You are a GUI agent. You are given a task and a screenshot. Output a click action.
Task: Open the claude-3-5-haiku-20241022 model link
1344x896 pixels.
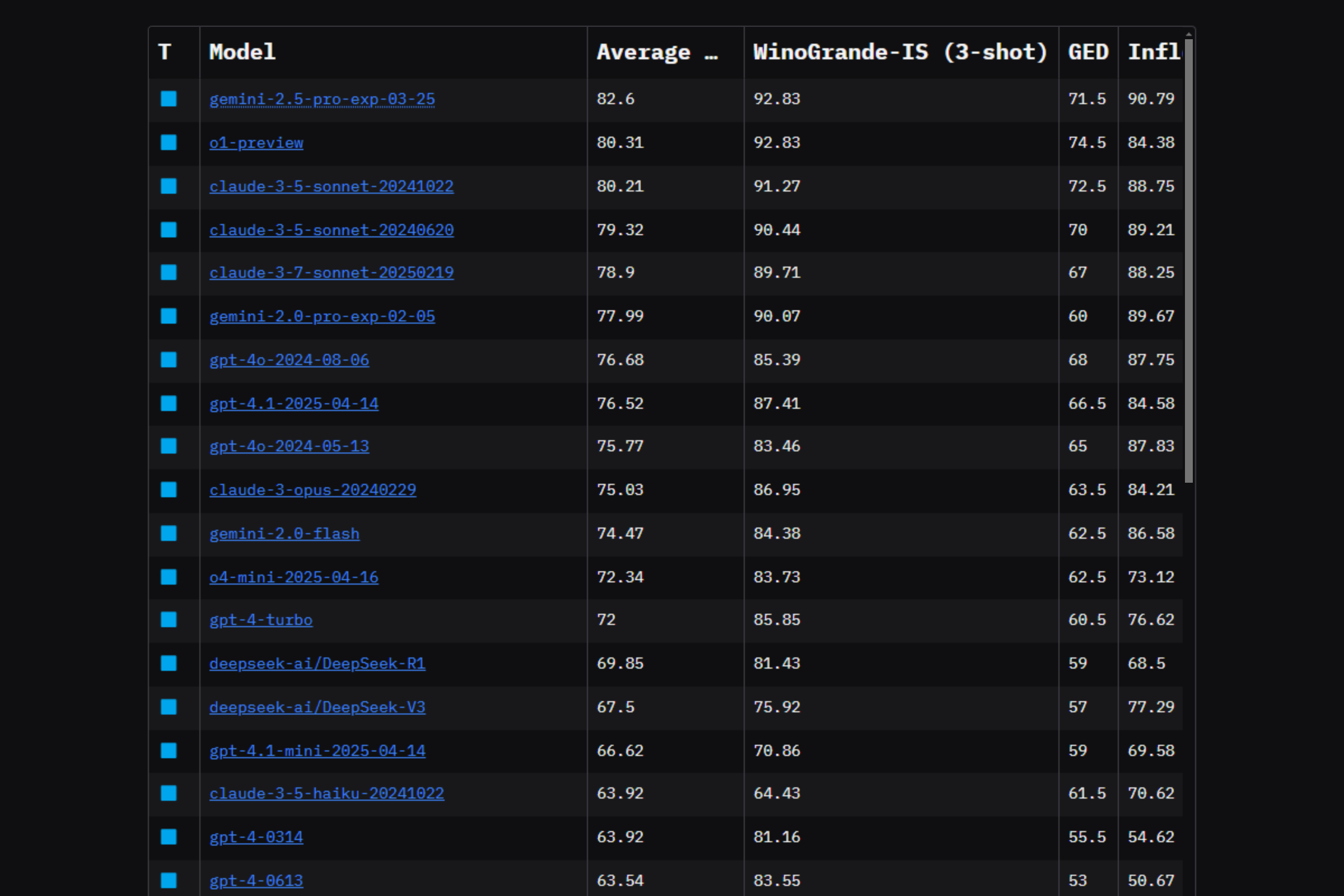[x=327, y=794]
